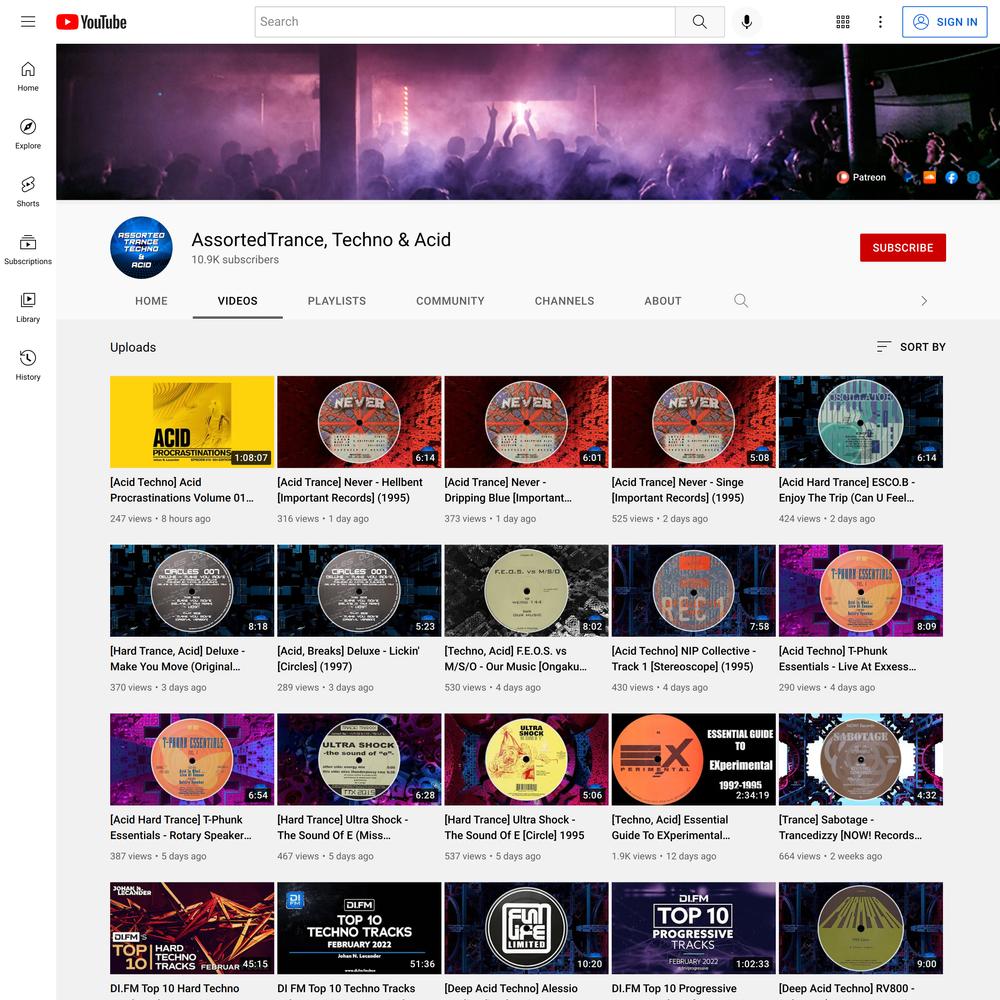Screen dimensions: 1000x1000
Task: Open the Never - Hellbent video title
Action: (350, 490)
